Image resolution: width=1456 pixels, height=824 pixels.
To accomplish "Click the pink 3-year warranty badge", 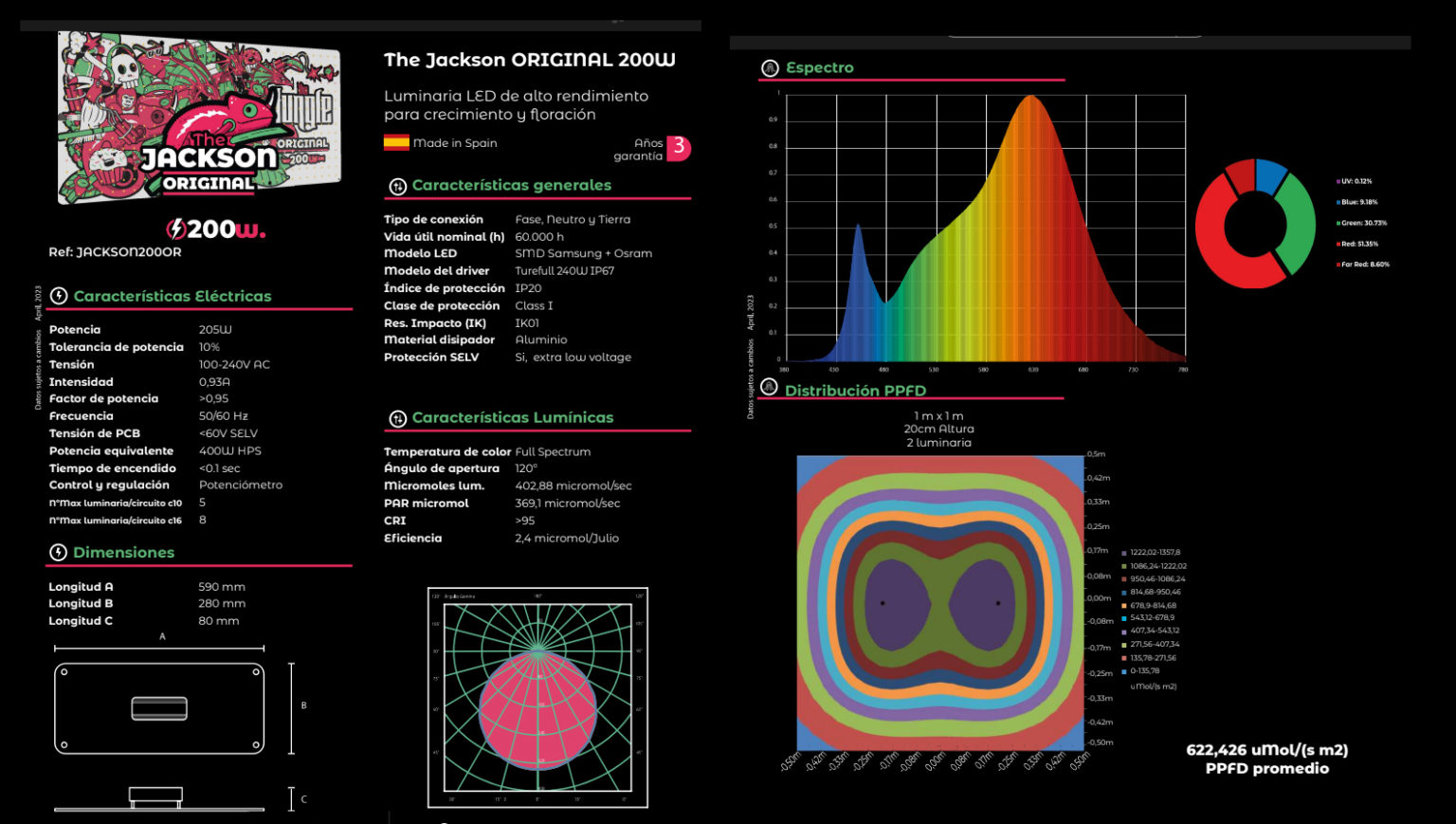I will 679,148.
